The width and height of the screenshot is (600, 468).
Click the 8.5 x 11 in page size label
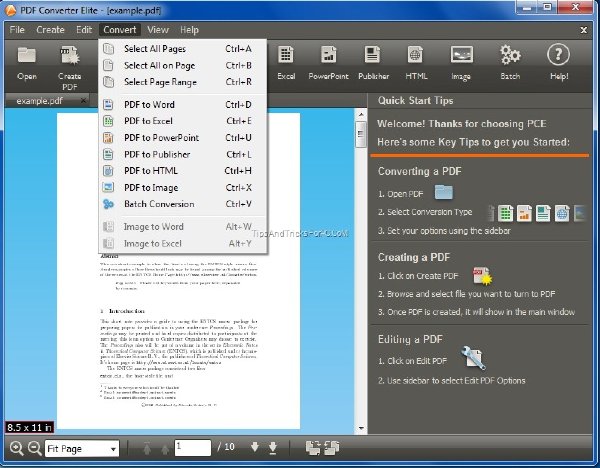point(29,427)
